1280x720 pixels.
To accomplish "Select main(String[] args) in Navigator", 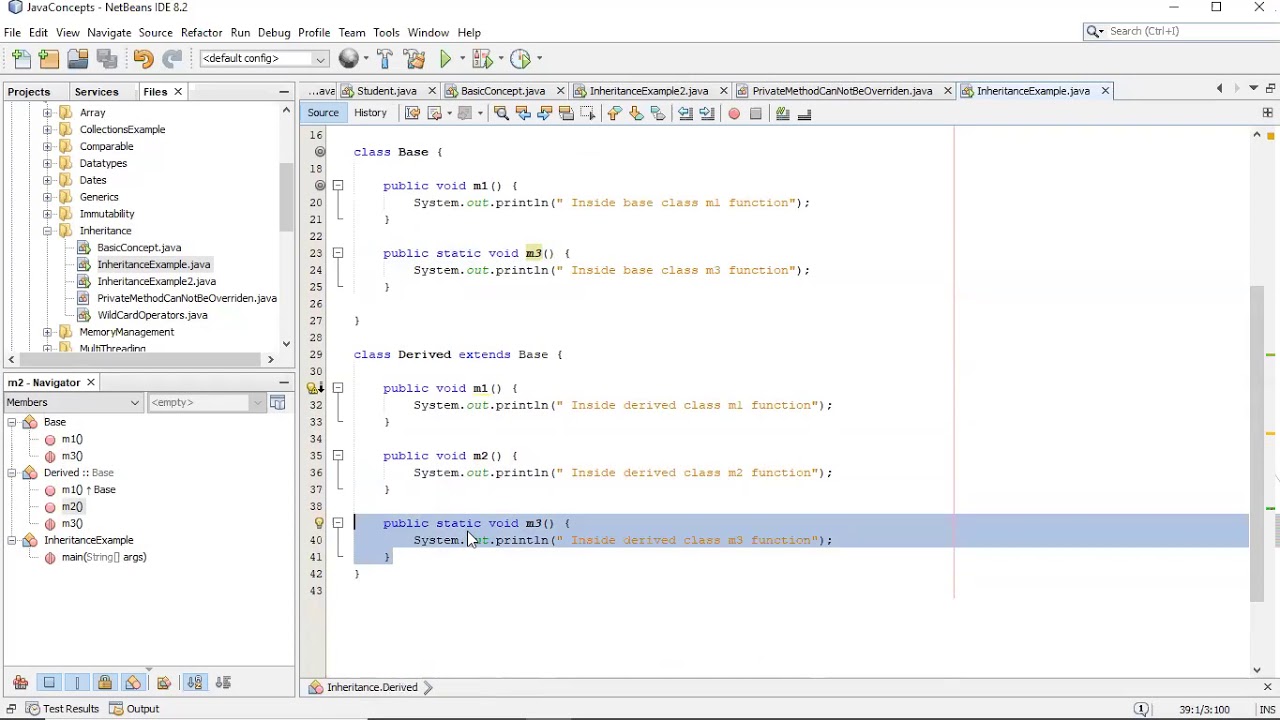I will [x=103, y=557].
